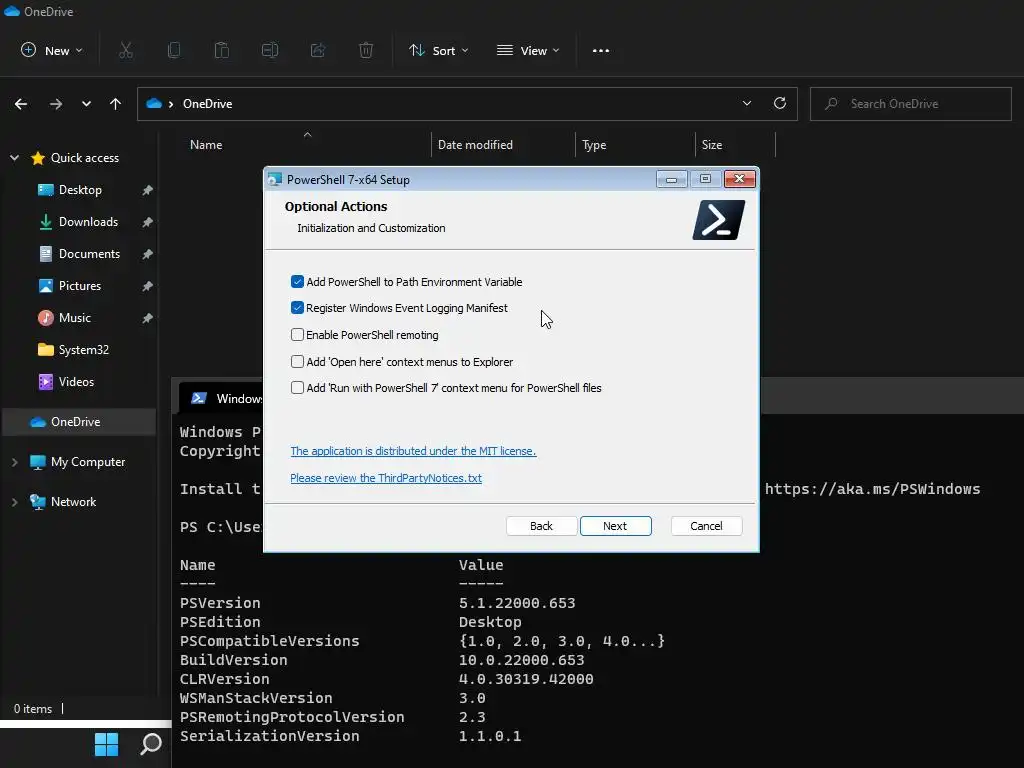The height and width of the screenshot is (768, 1024).
Task: Click the setup dialog title bar icon
Action: click(275, 179)
